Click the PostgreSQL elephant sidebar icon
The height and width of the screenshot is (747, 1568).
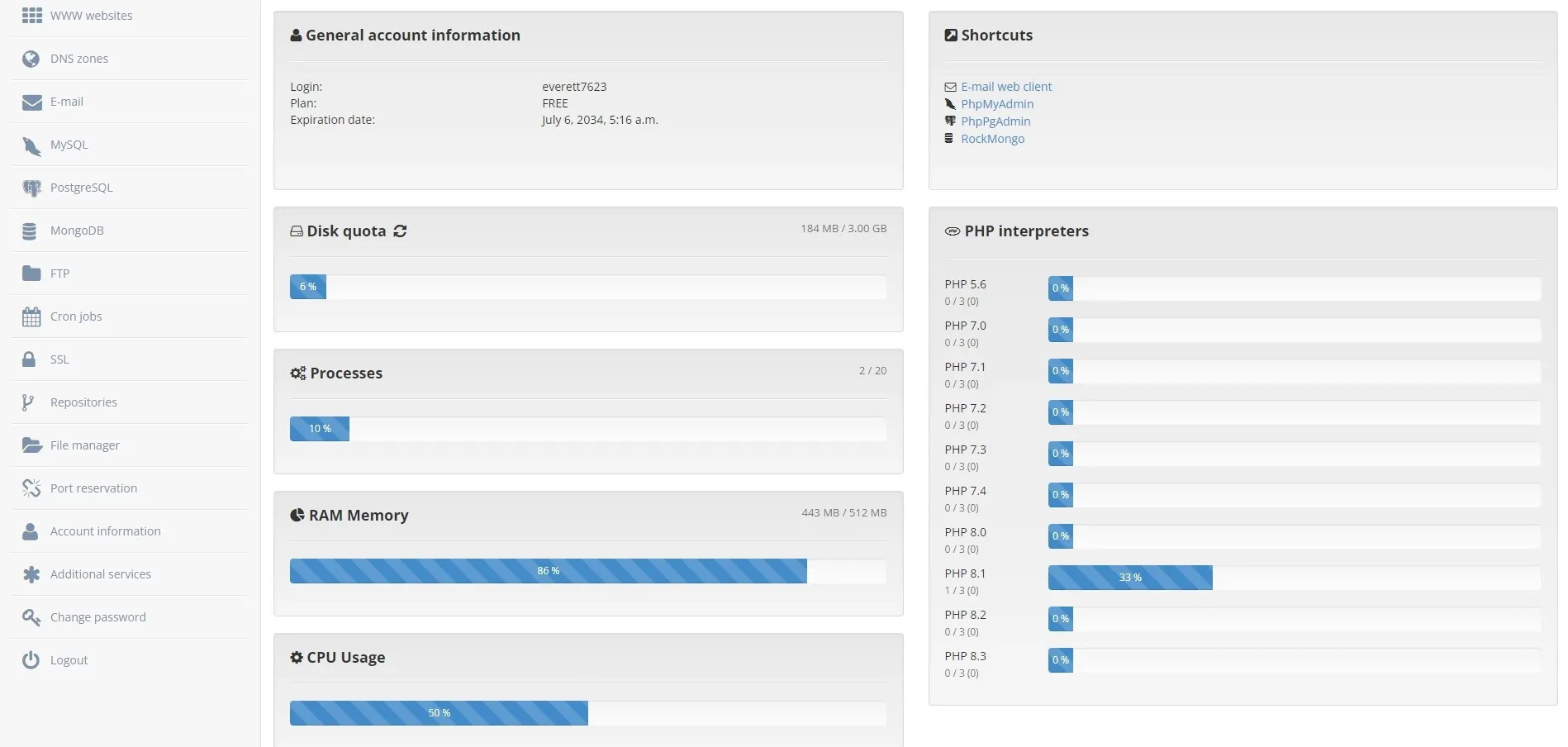(31, 188)
